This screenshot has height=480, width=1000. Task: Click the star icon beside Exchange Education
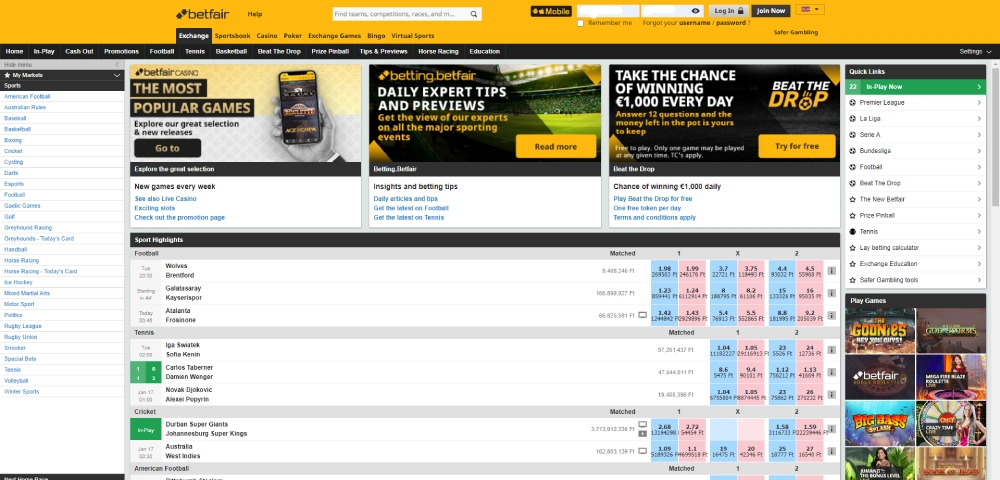(x=853, y=264)
